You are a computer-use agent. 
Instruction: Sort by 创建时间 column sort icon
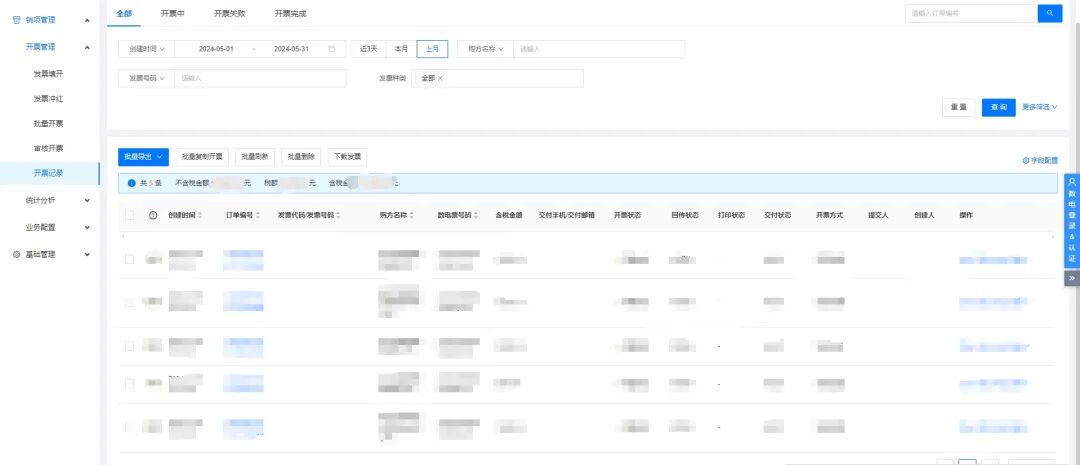[200, 216]
